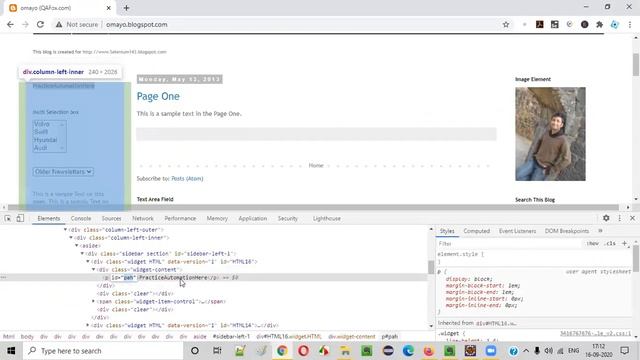
Task: Switch to the Computed styles tab
Action: click(476, 231)
